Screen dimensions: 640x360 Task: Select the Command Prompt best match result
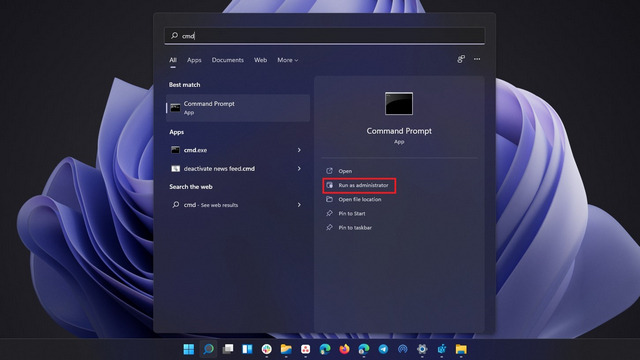[x=238, y=108]
